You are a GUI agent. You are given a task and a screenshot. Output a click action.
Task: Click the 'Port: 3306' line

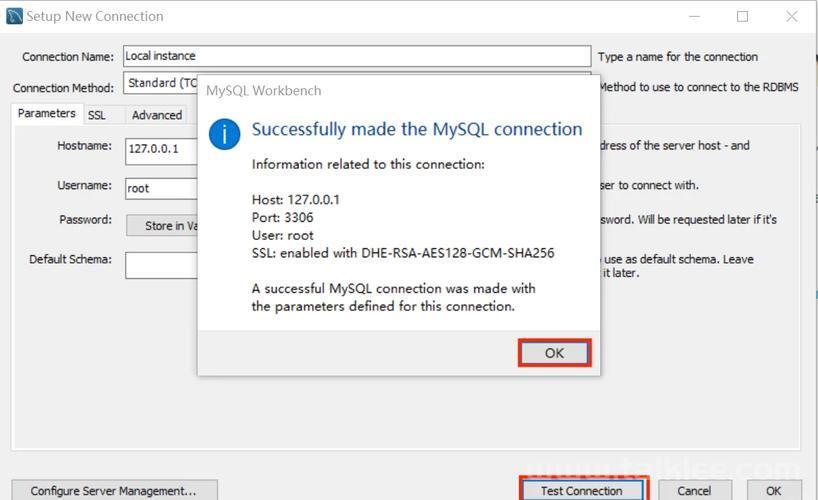click(282, 217)
